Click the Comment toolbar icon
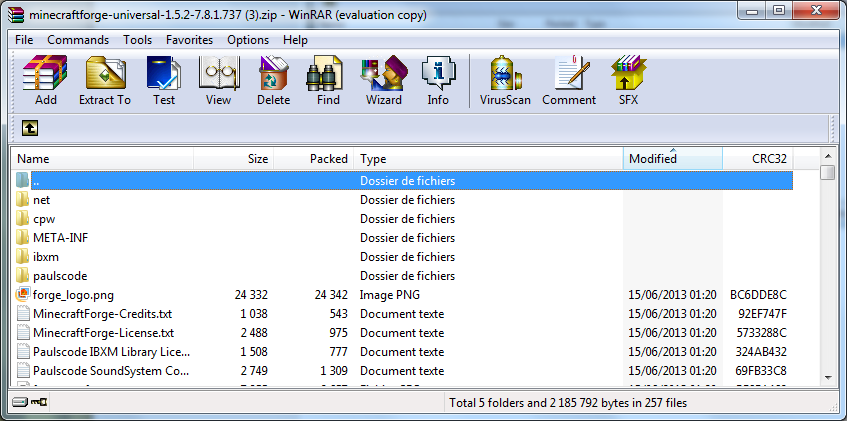This screenshot has width=847, height=421. (572, 72)
